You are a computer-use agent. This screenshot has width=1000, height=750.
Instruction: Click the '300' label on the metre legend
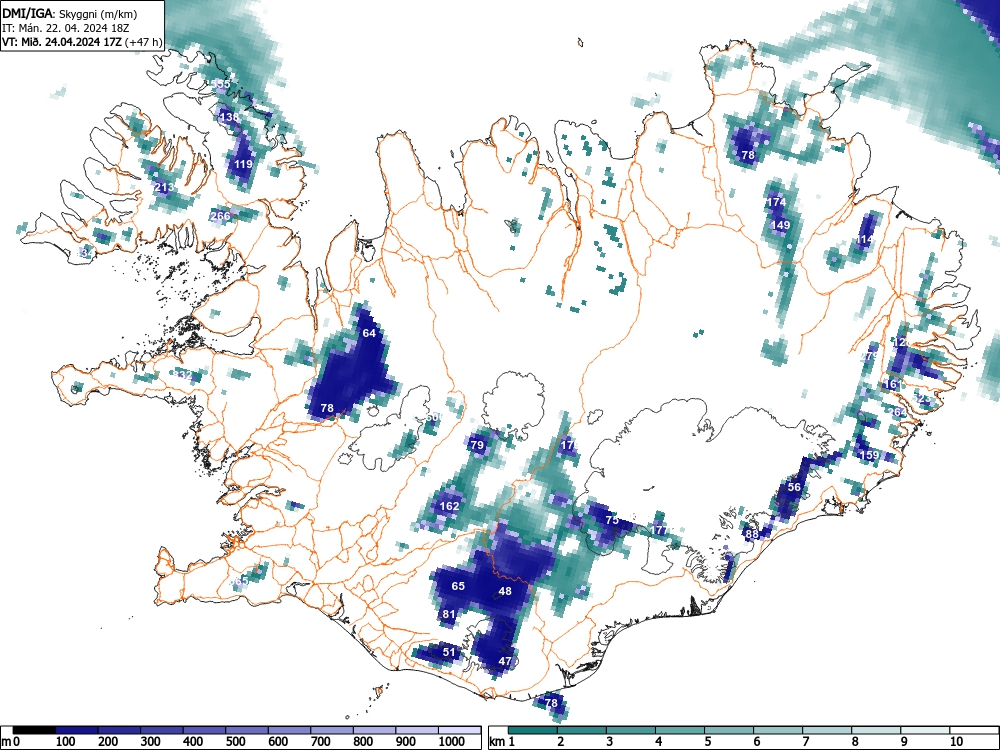tap(151, 742)
